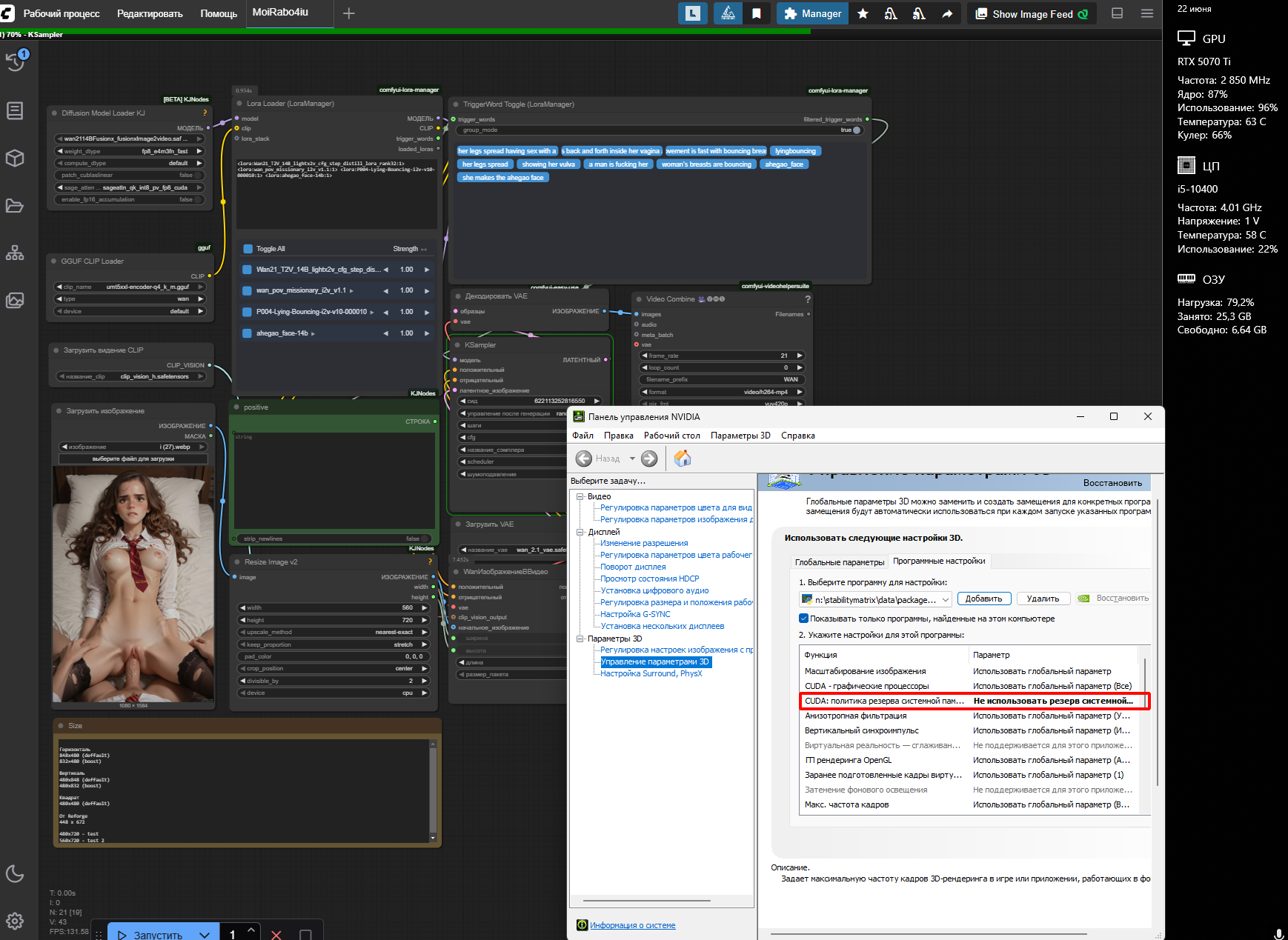Open the Редактировать menu
Viewport: 1288px width, 940px height.
click(150, 13)
